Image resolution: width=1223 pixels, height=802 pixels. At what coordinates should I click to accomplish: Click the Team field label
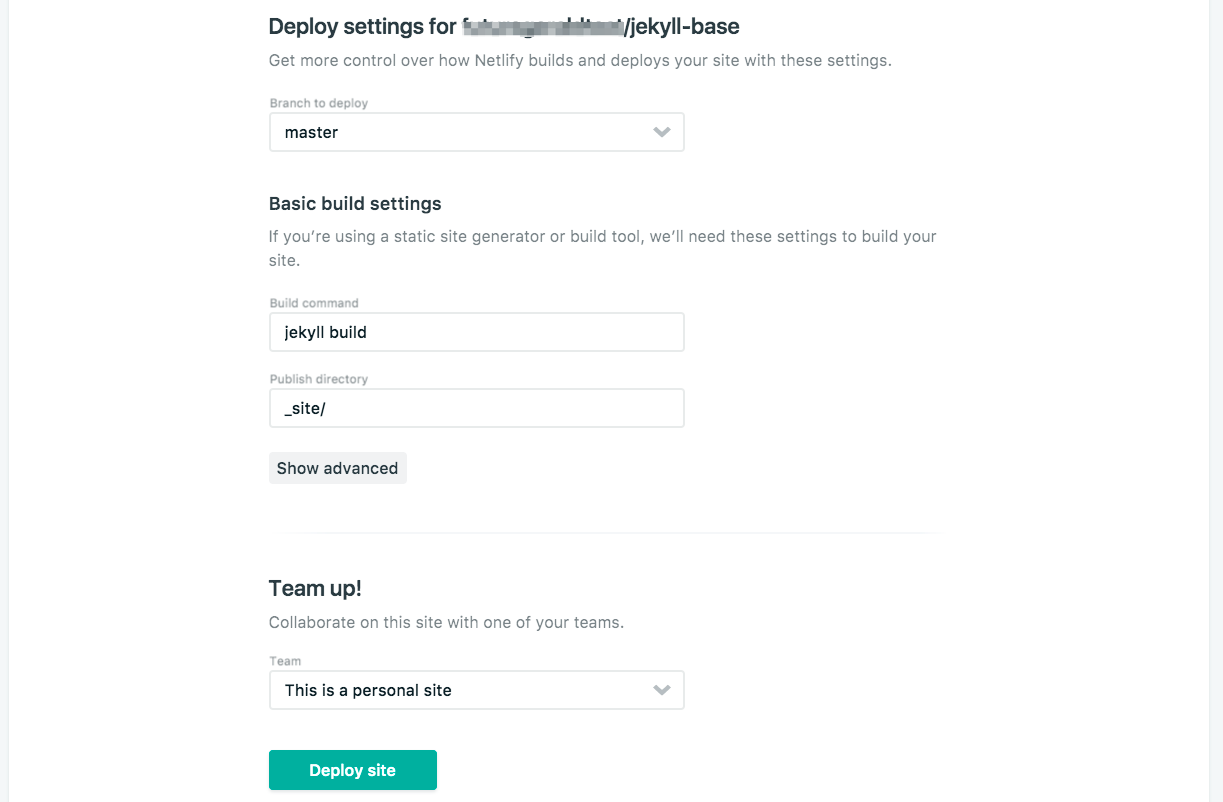pos(285,661)
